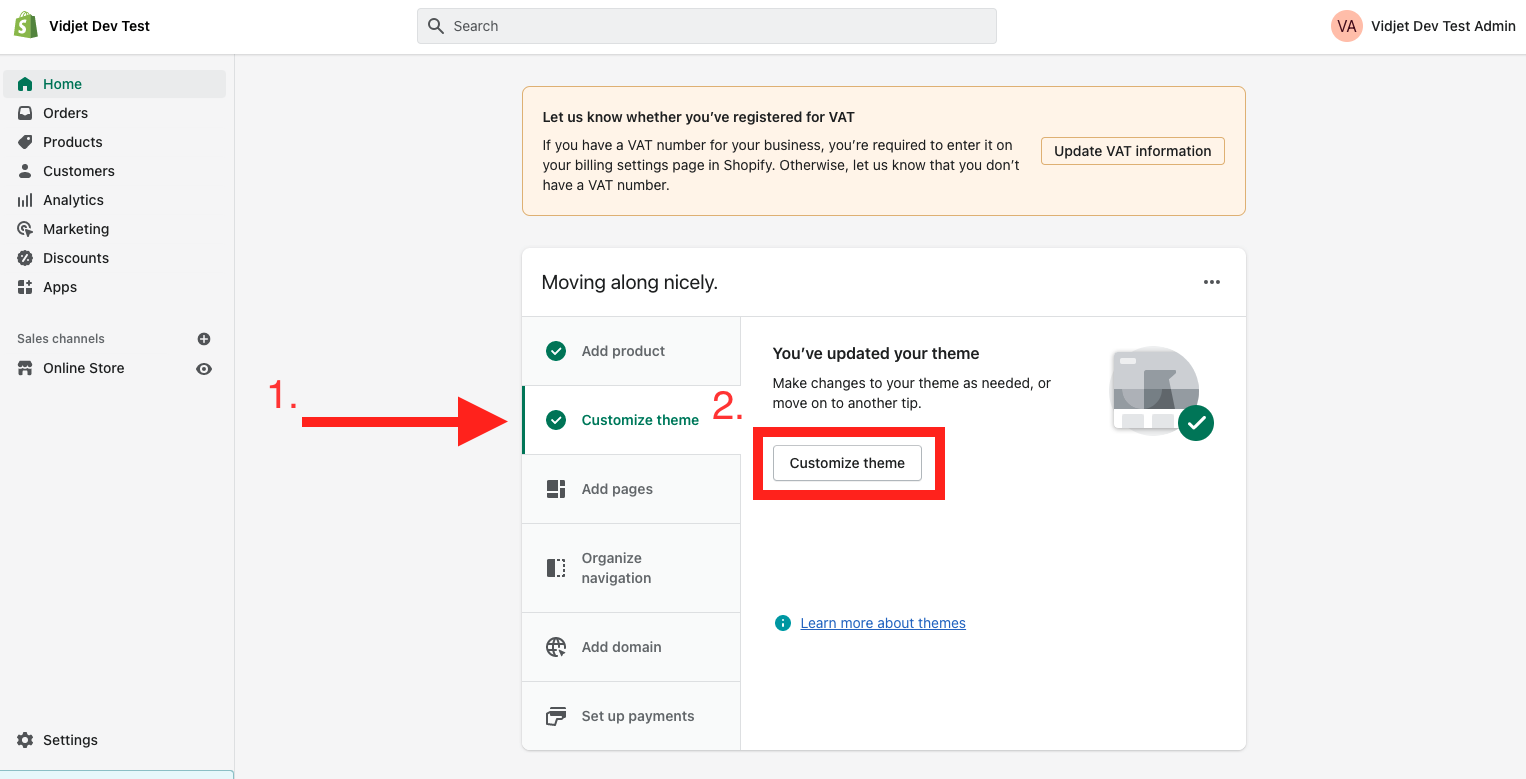
Task: Click the green checkmark beside Customize theme tab
Action: (556, 420)
